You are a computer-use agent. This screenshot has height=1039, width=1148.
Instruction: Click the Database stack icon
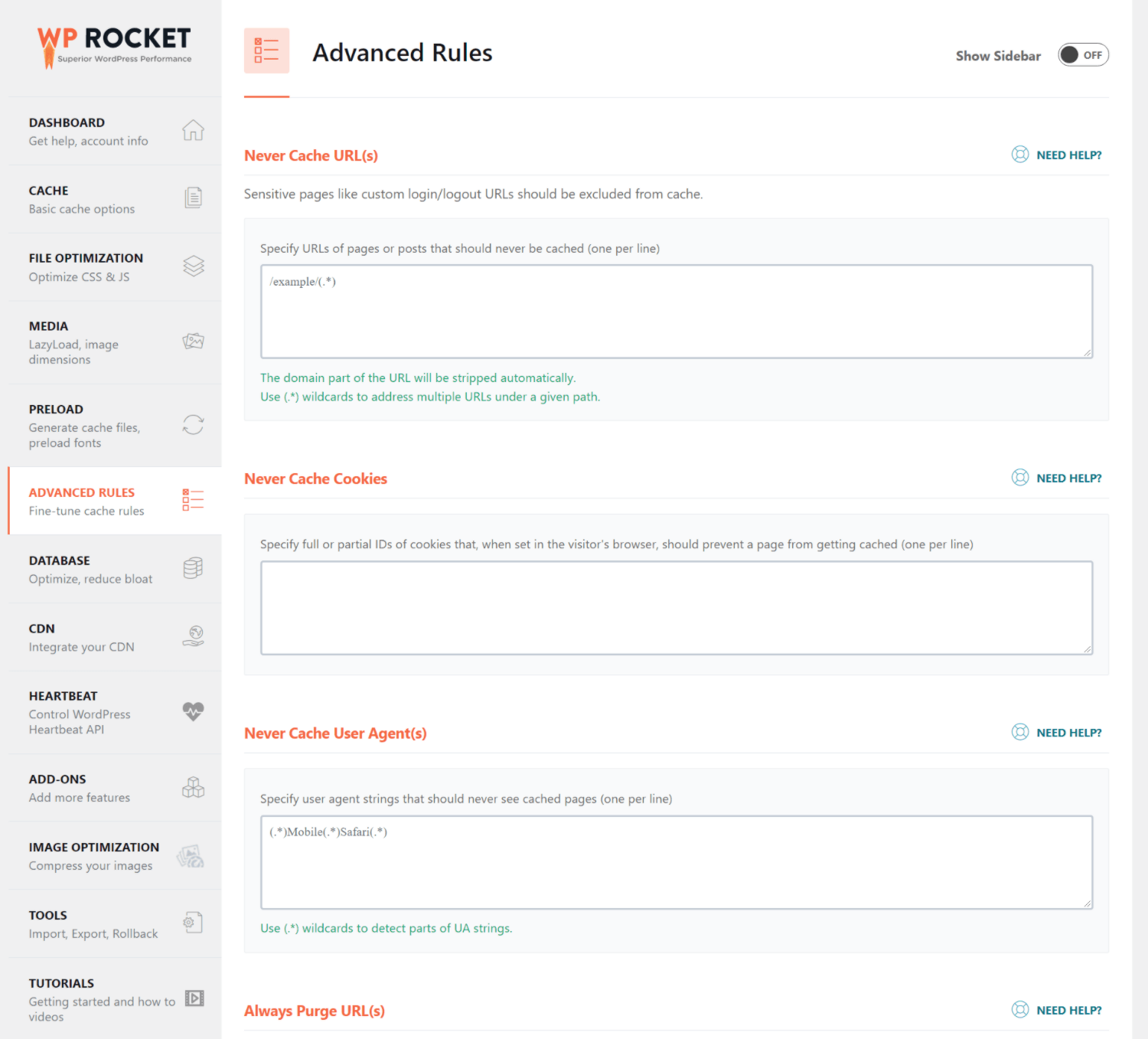pyautogui.click(x=194, y=568)
